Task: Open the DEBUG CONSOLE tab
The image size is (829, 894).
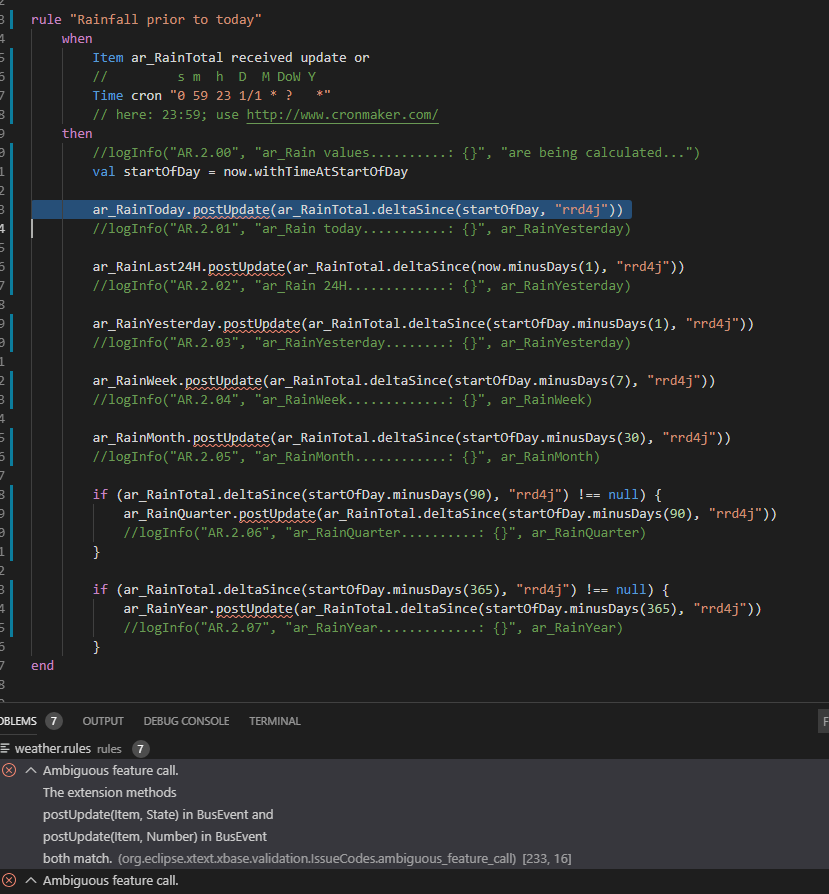Action: (186, 721)
